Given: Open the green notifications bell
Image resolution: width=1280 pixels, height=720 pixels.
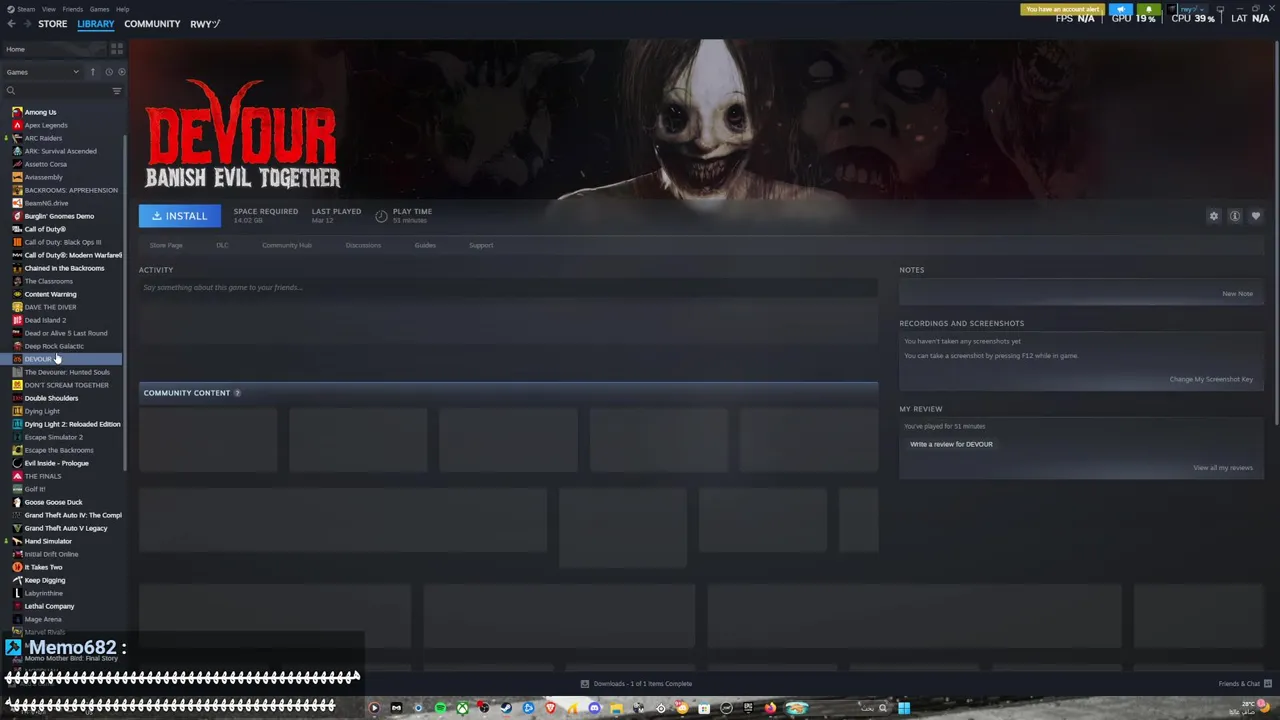Looking at the screenshot, I should click(x=1149, y=9).
